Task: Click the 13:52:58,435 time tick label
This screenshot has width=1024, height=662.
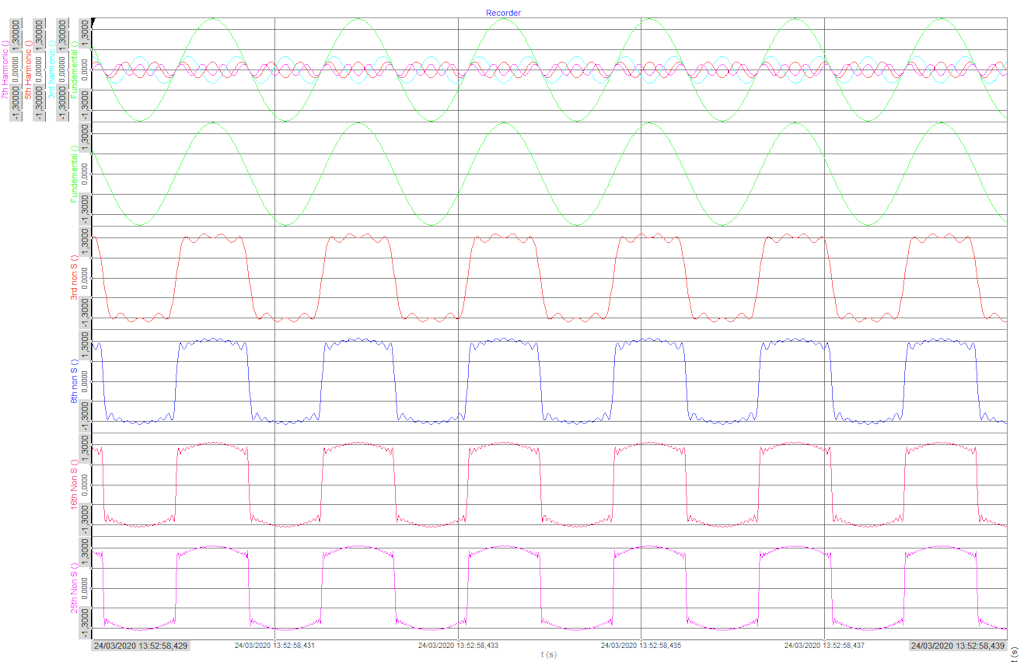Action: 641,646
